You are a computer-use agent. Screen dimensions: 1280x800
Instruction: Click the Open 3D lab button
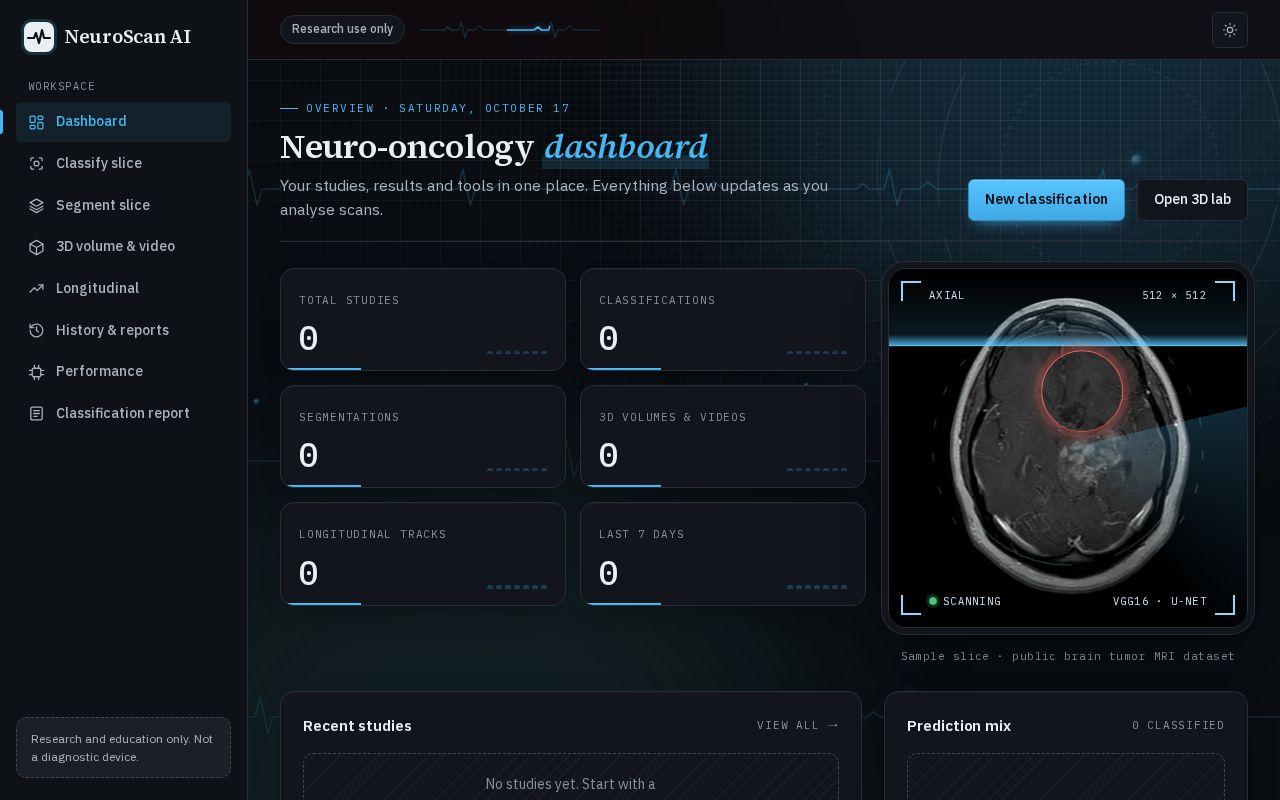[1192, 200]
